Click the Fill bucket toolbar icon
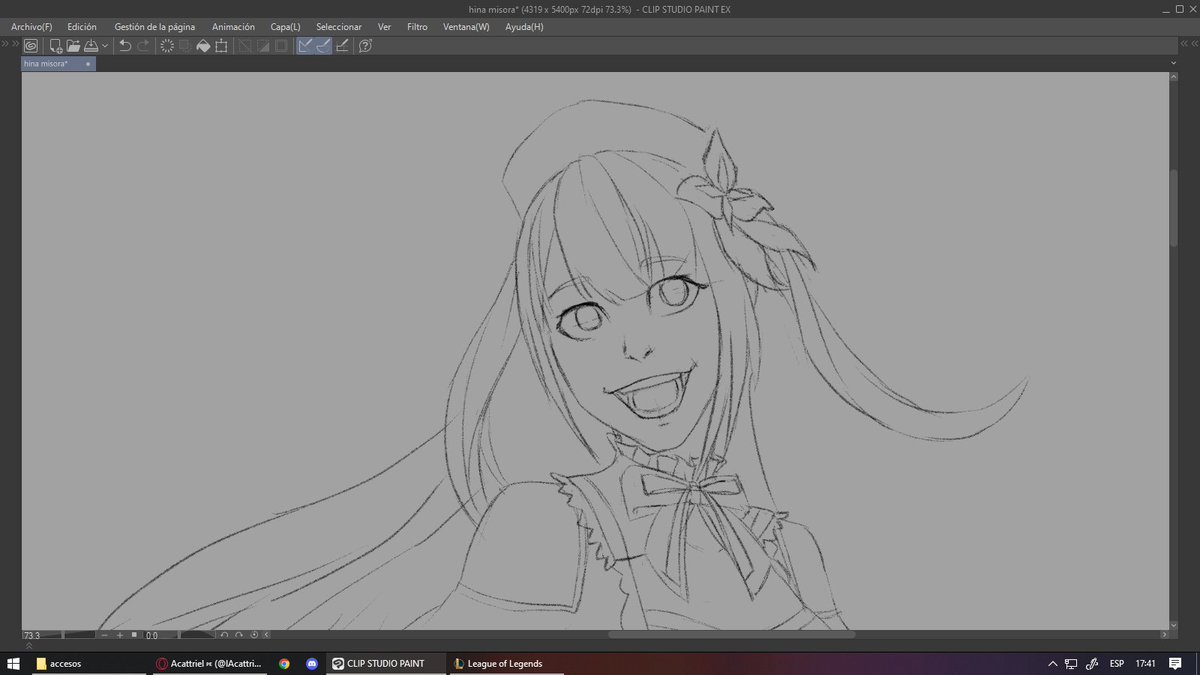 pyautogui.click(x=203, y=45)
